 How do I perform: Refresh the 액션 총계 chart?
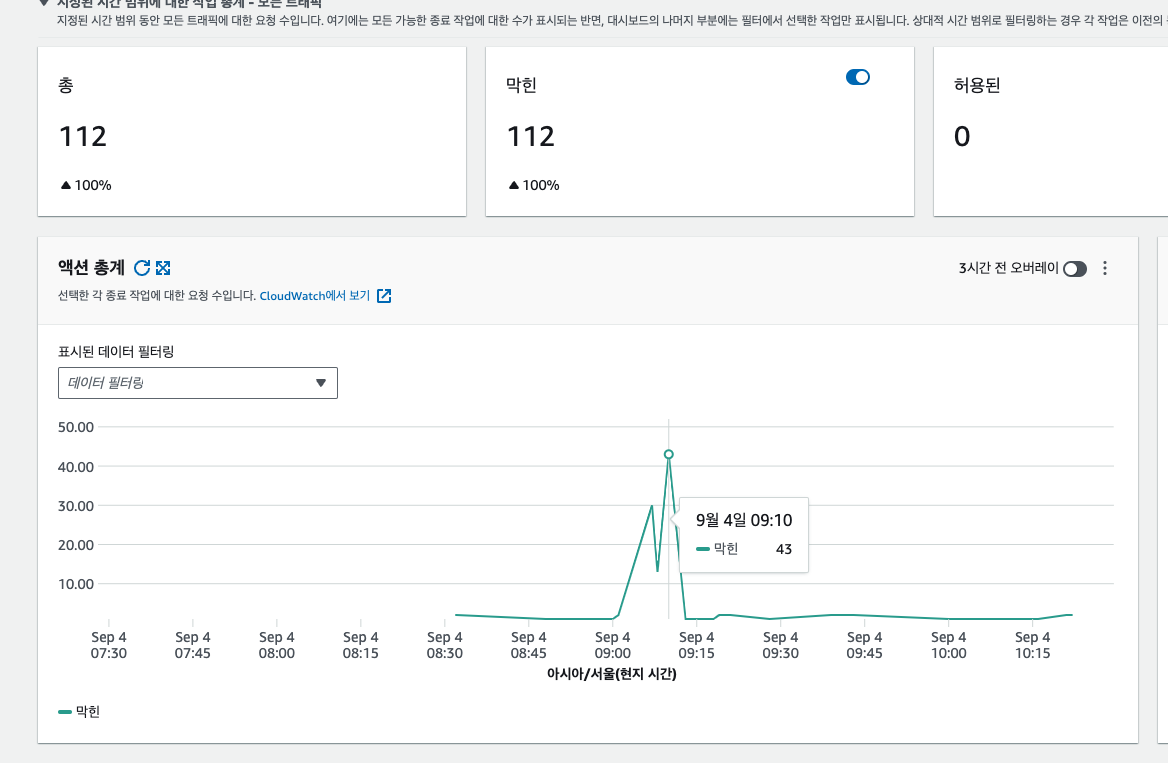[142, 267]
